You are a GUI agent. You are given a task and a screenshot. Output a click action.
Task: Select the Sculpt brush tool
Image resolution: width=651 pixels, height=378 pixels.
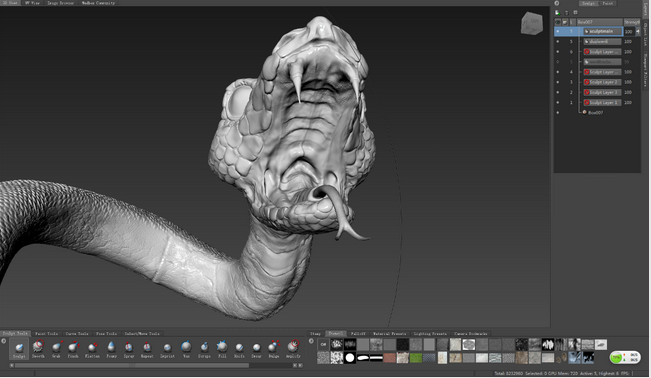(x=19, y=349)
